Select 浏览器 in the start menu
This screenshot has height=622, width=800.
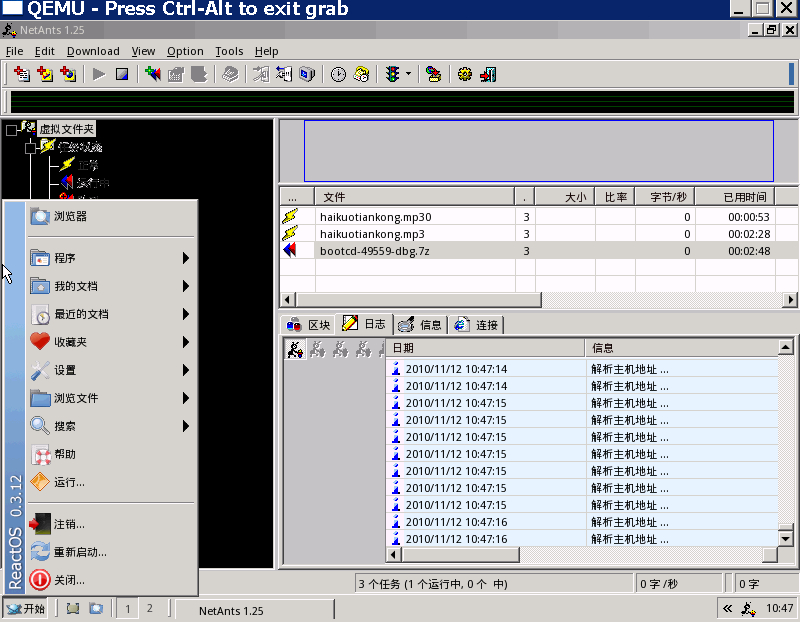(111, 216)
